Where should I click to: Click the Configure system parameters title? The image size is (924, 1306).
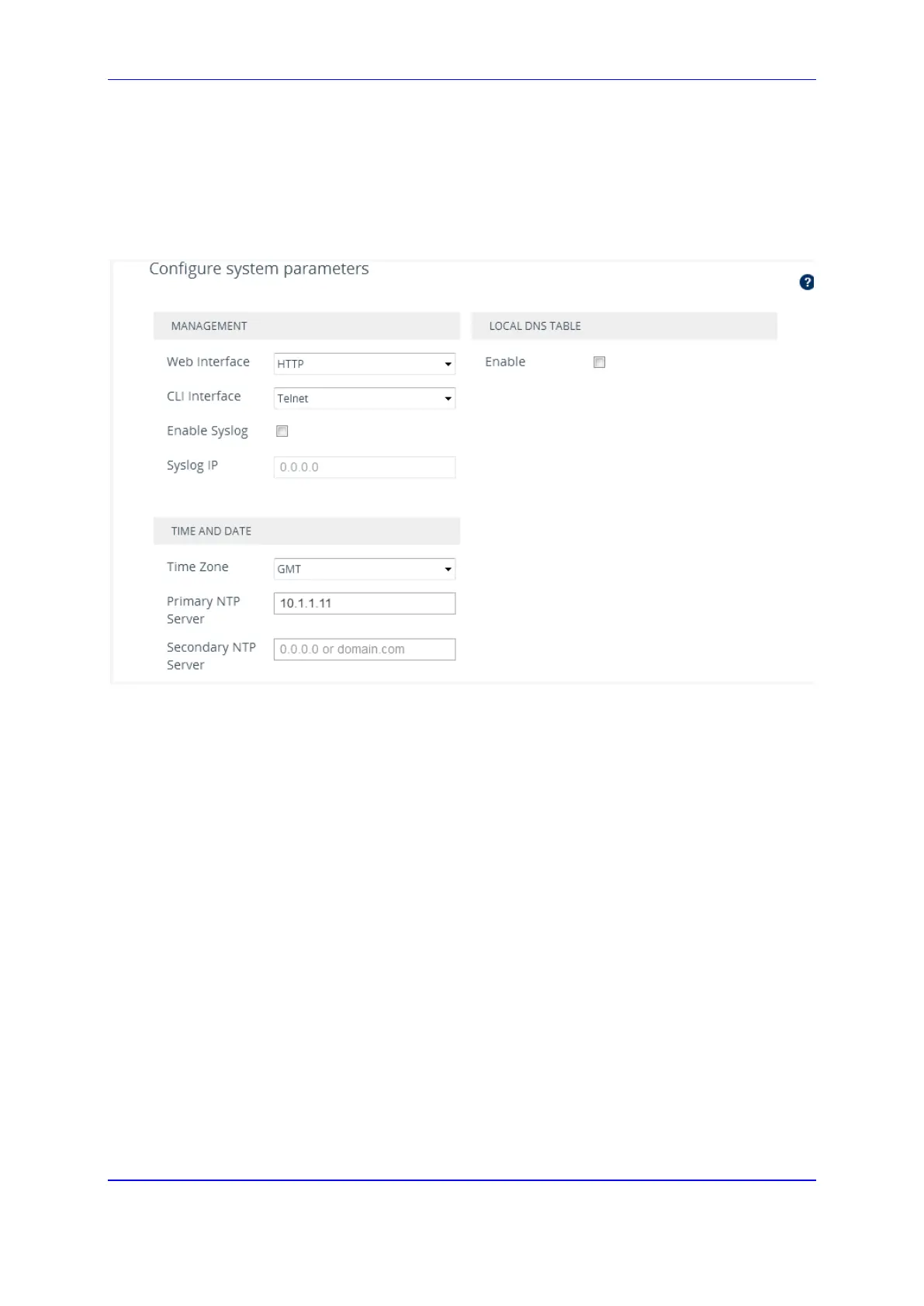(x=258, y=268)
